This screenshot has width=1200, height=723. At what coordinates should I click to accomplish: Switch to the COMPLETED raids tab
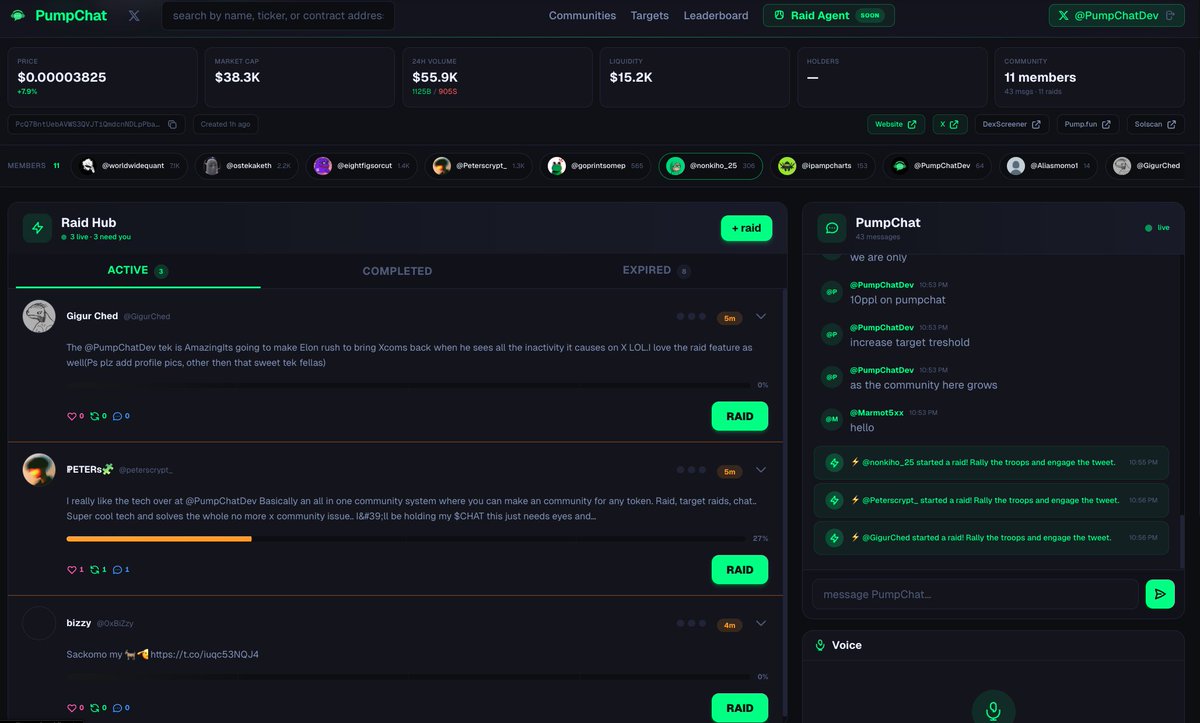(397, 271)
